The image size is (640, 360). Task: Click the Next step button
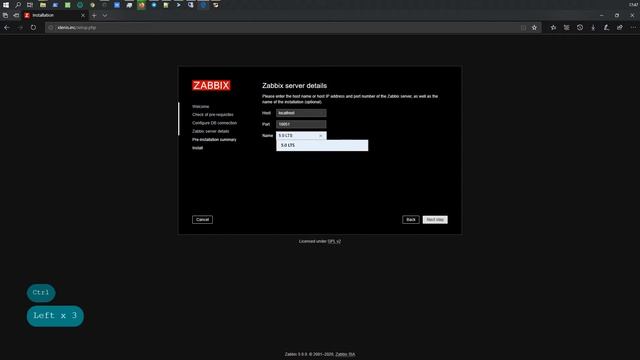pyautogui.click(x=435, y=220)
